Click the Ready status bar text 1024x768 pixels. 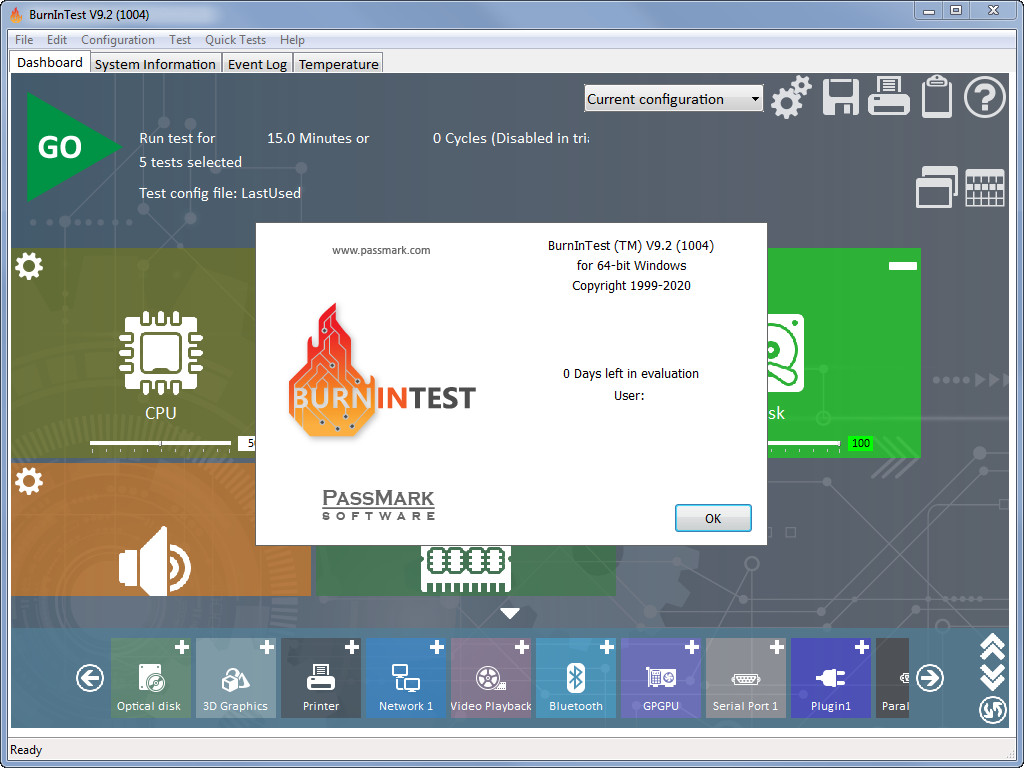[x=26, y=750]
